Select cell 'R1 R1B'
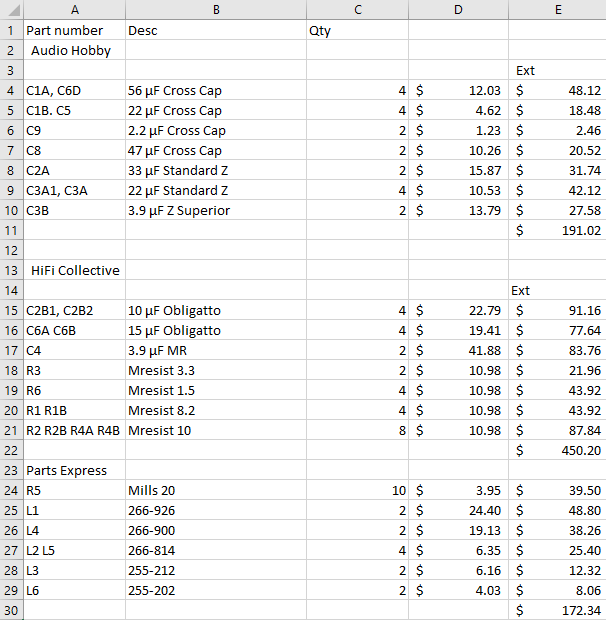The image size is (606, 620). coord(74,410)
